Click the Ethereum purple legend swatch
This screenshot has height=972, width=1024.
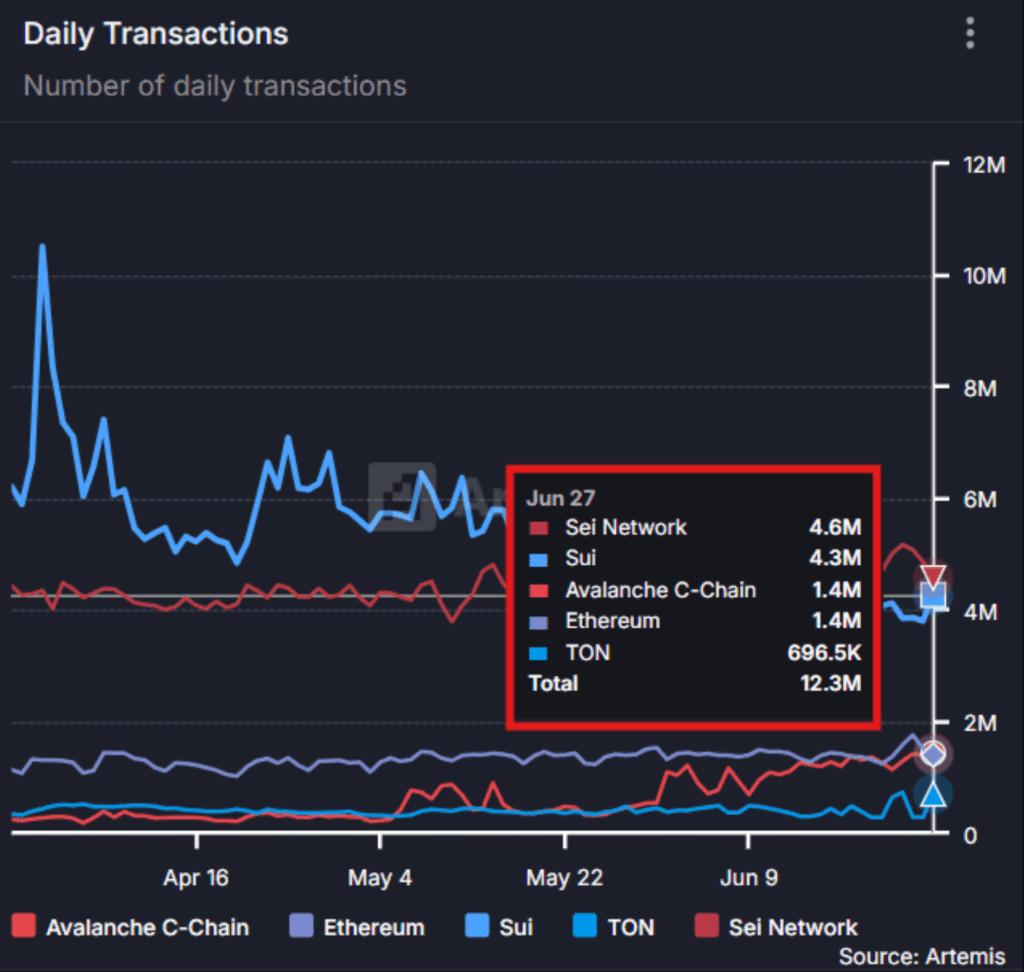(301, 926)
